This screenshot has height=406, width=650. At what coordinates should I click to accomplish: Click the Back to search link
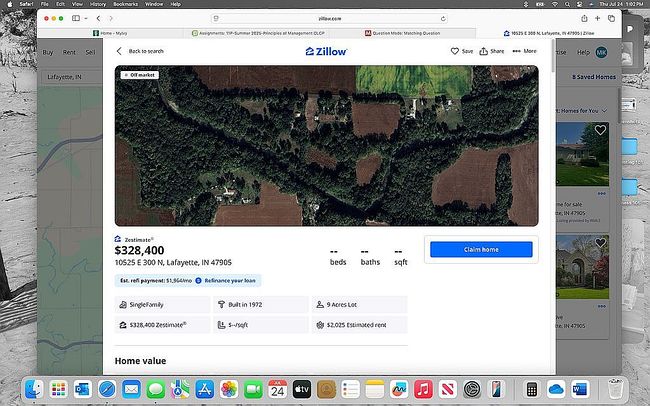tap(140, 51)
